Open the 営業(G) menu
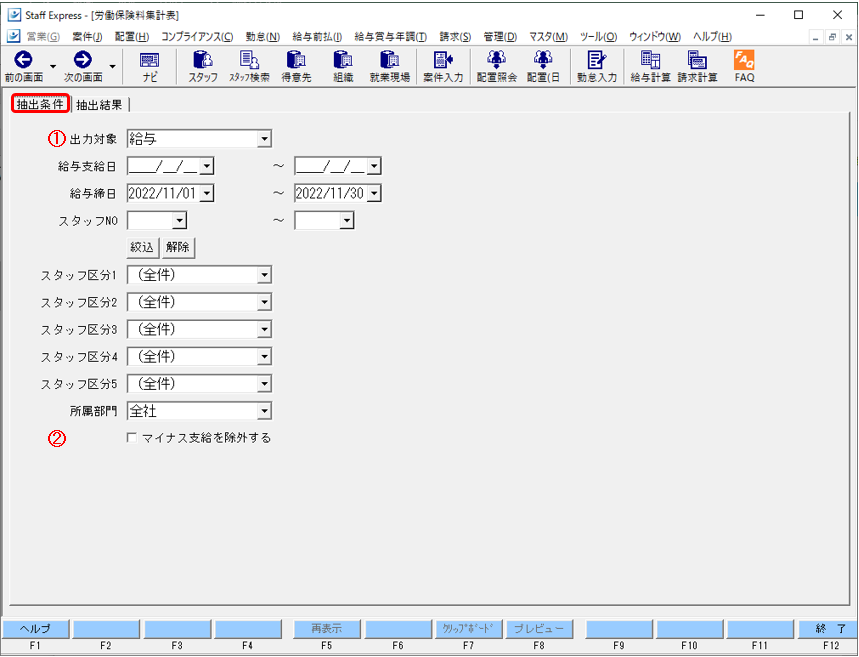The width and height of the screenshot is (859, 657). tap(43, 37)
